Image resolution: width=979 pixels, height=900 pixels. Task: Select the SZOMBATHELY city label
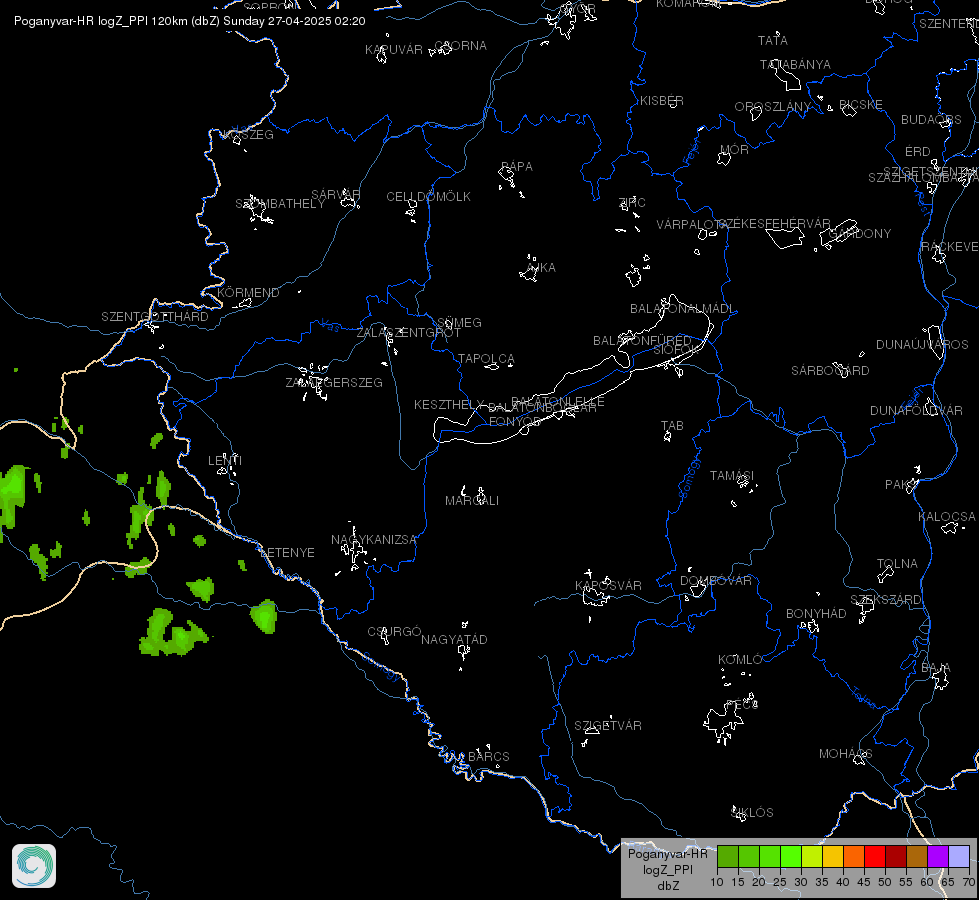[280, 204]
